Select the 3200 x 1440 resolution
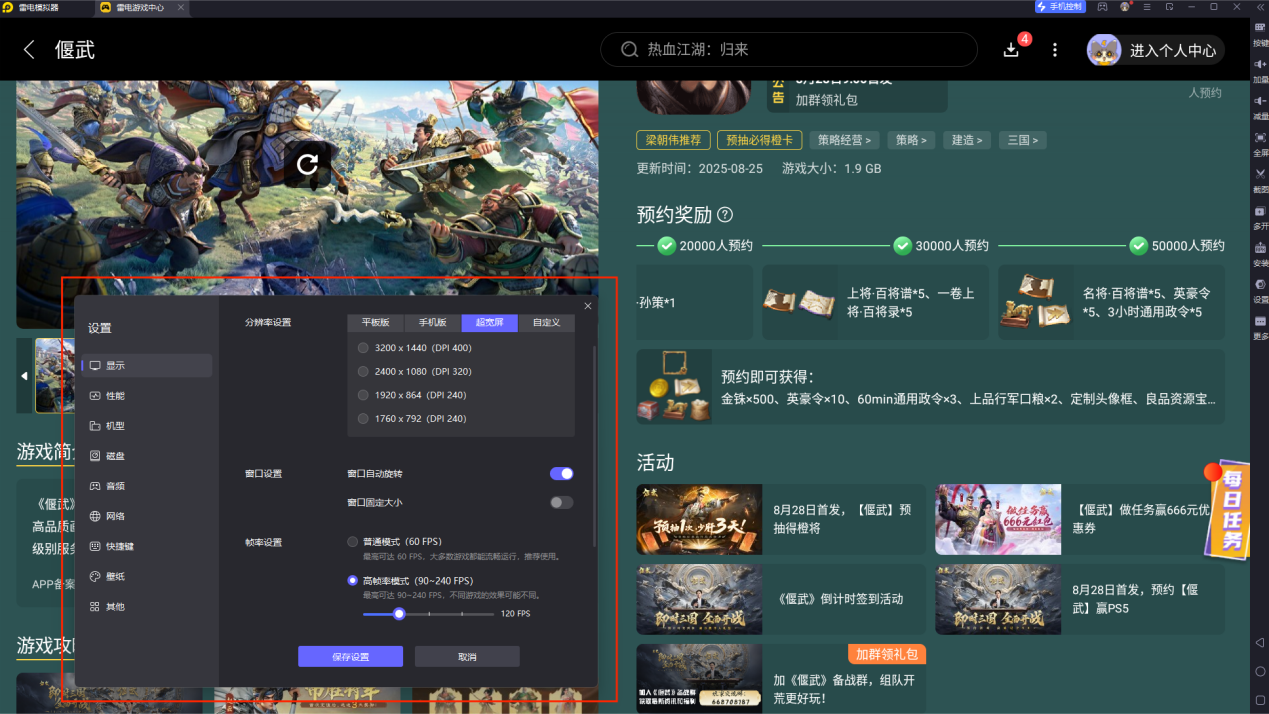Screen dimensions: 1269x714 click(415, 348)
